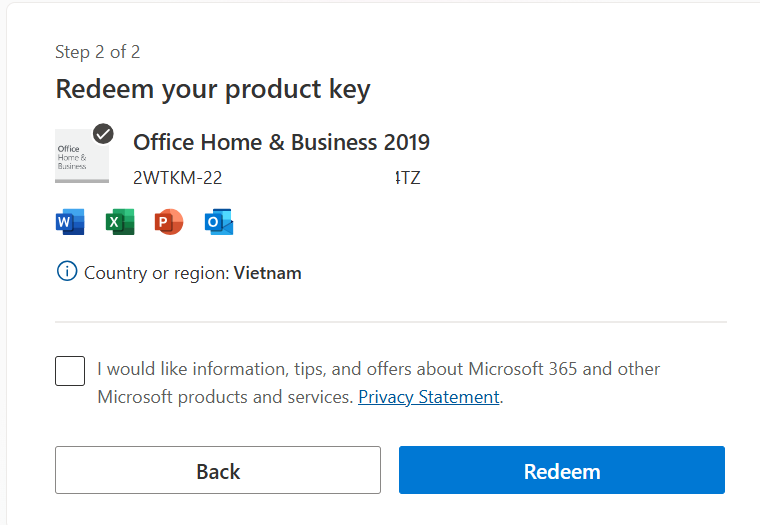
Task: Click the 'Microsoft products and services' text
Action: coord(225,397)
